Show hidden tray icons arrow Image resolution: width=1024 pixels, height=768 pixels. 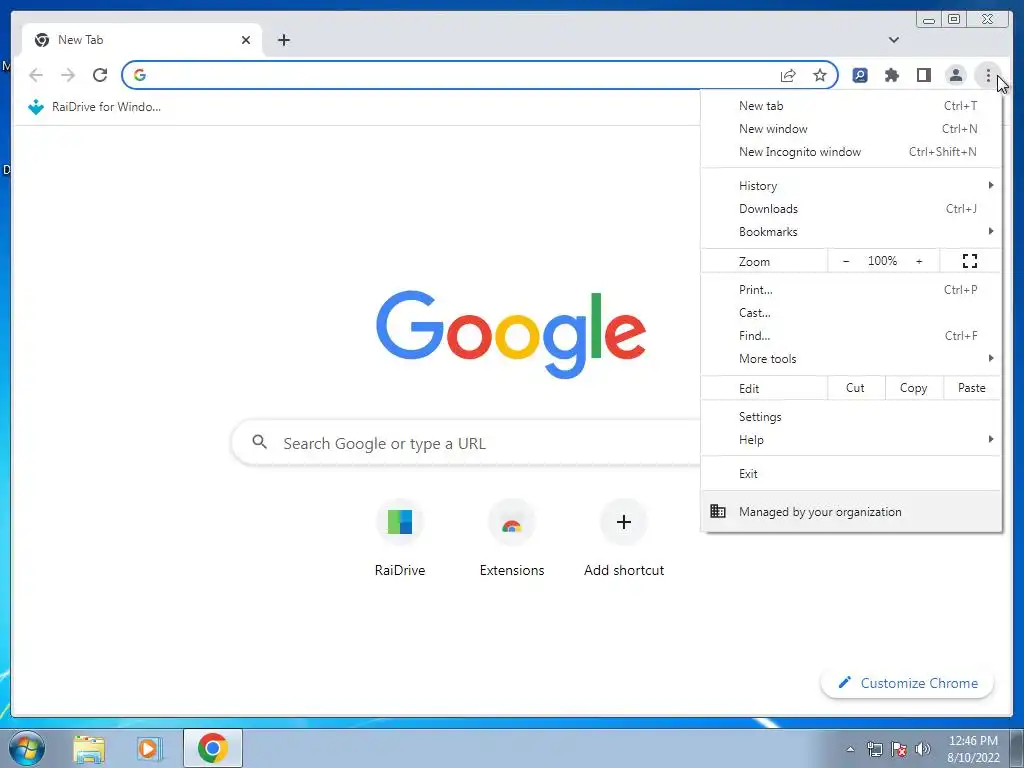tap(850, 749)
